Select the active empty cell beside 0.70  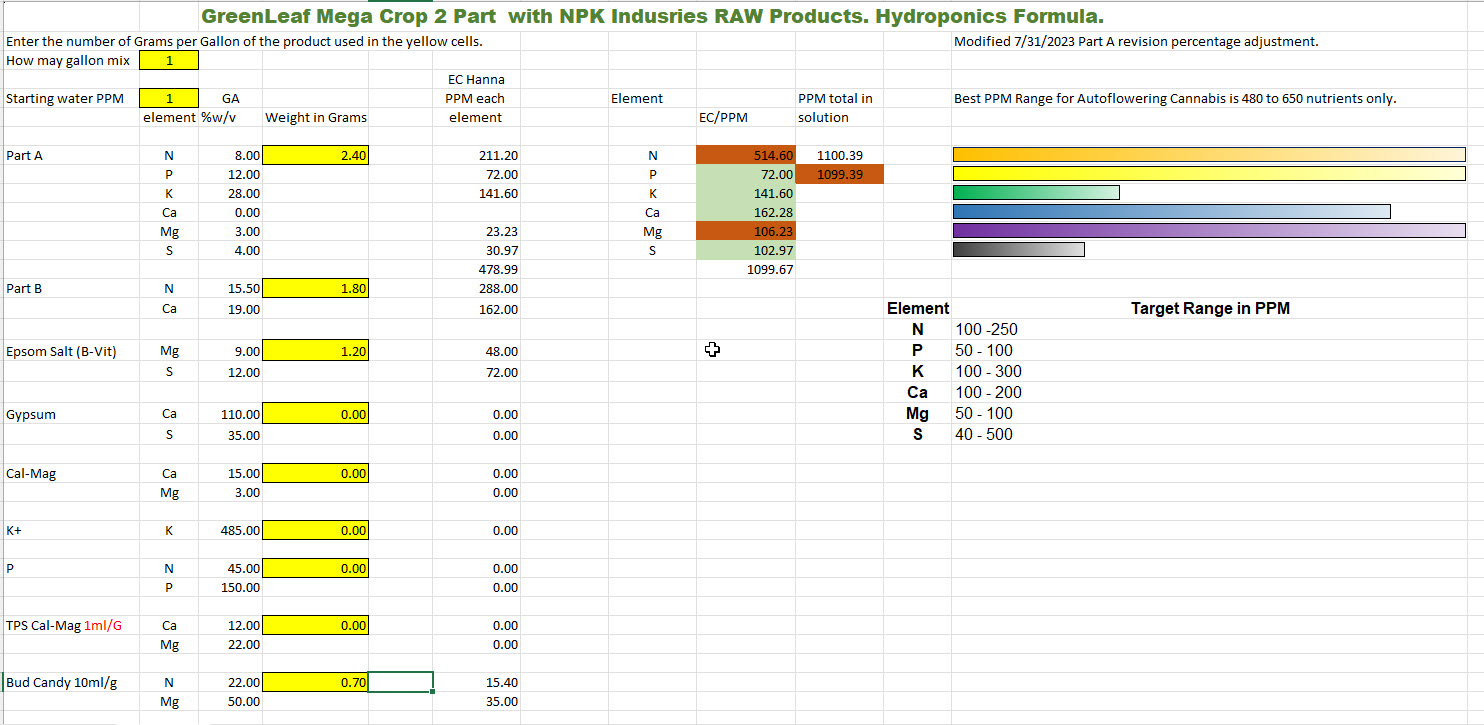pos(401,682)
